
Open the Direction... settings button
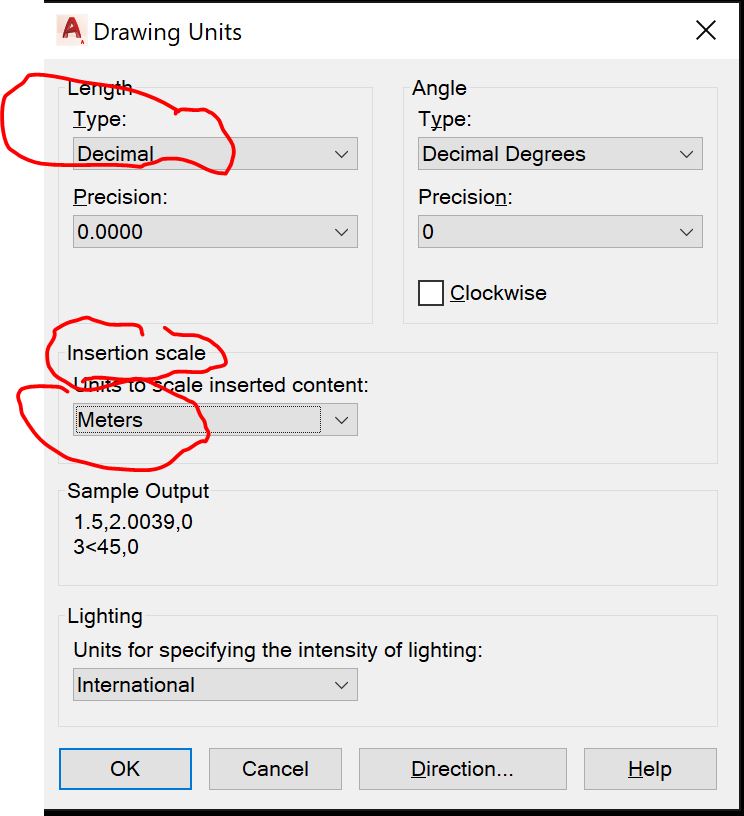pos(462,769)
